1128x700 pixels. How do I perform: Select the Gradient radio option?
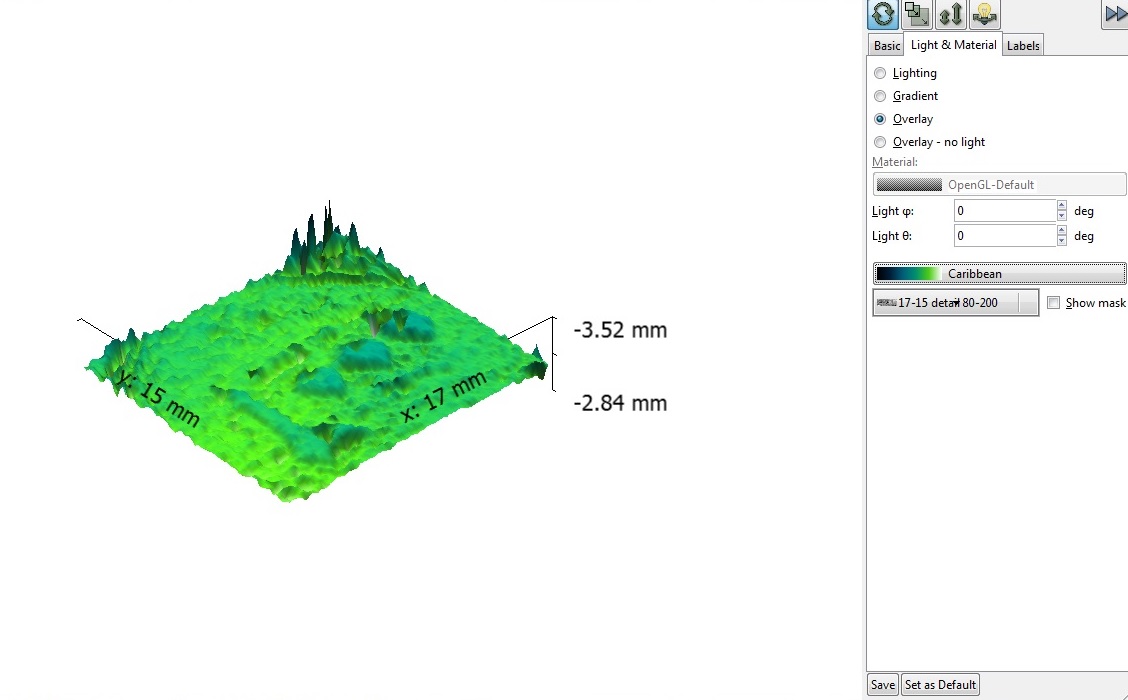coord(906,96)
